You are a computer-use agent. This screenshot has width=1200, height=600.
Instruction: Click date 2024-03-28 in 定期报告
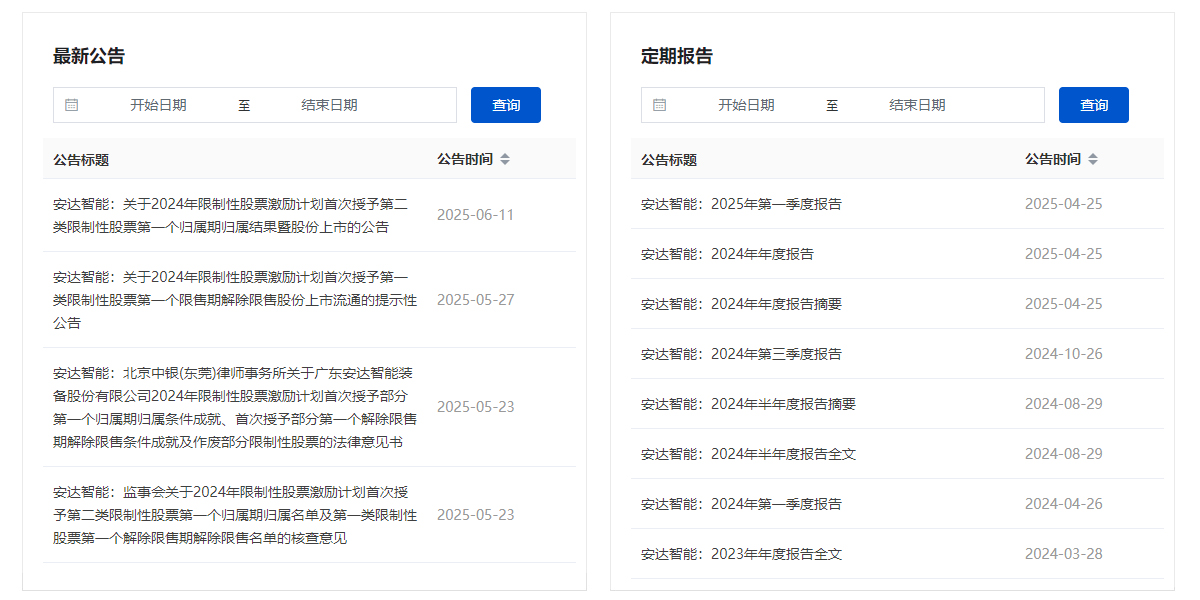coord(1064,554)
